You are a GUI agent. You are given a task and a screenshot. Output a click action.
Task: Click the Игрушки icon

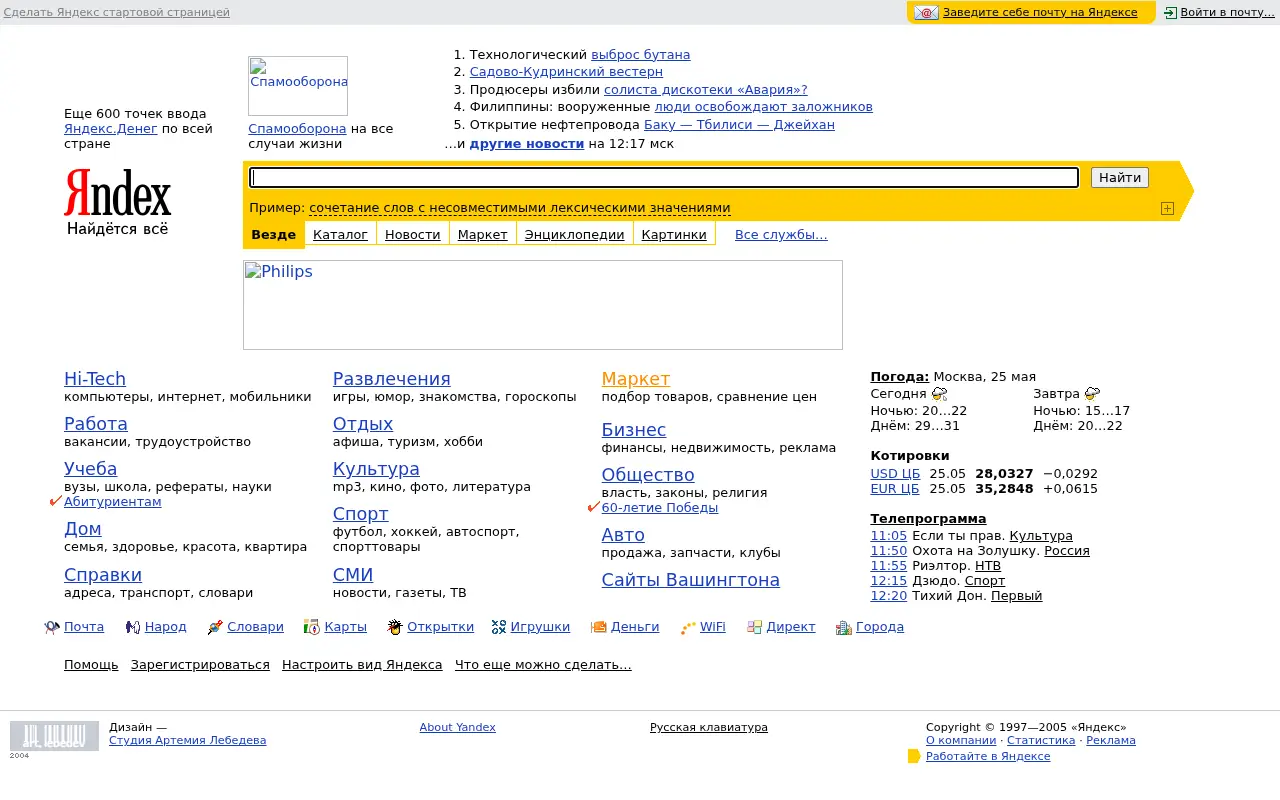point(499,628)
